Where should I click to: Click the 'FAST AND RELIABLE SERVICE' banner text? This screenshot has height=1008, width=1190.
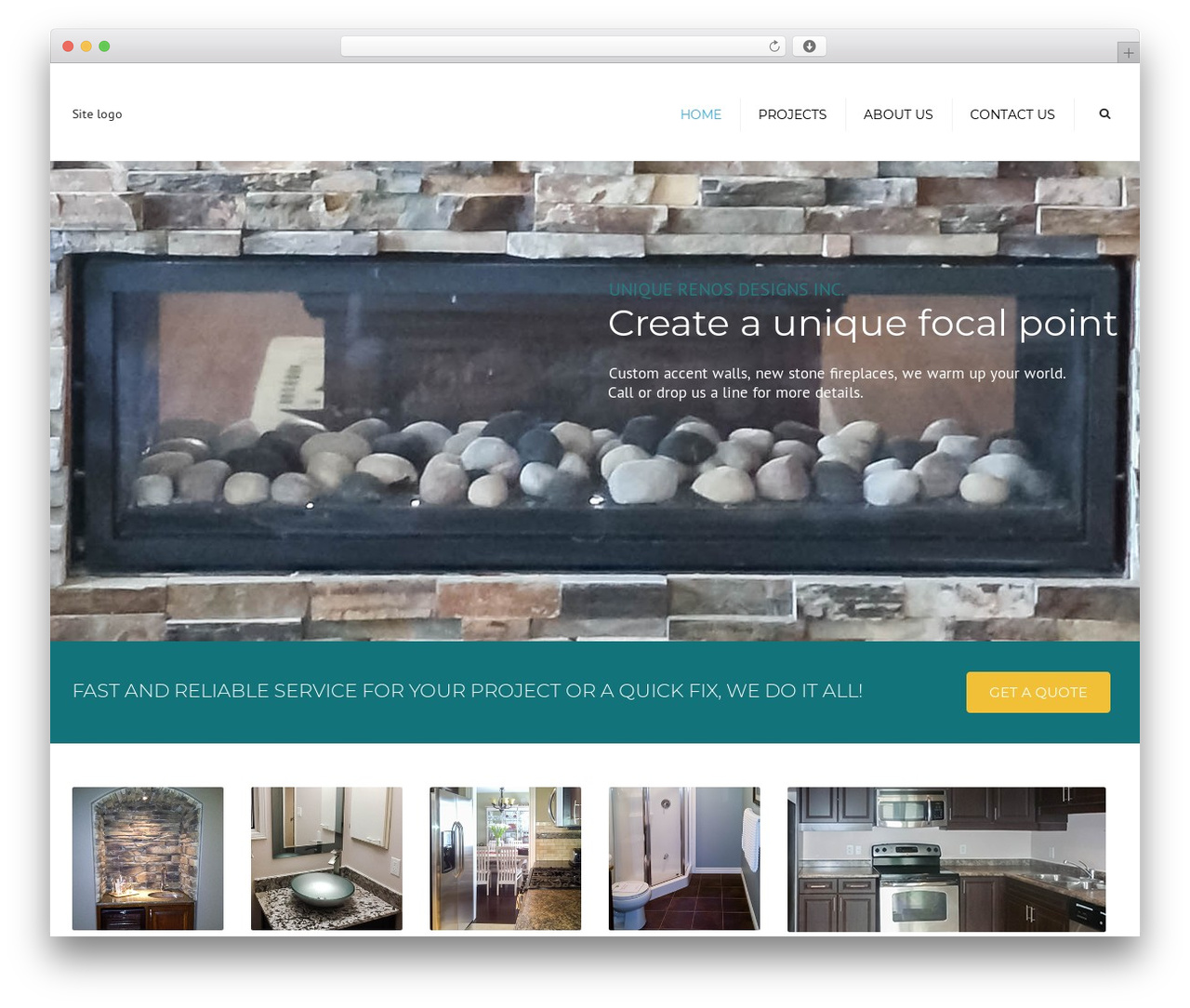468,691
